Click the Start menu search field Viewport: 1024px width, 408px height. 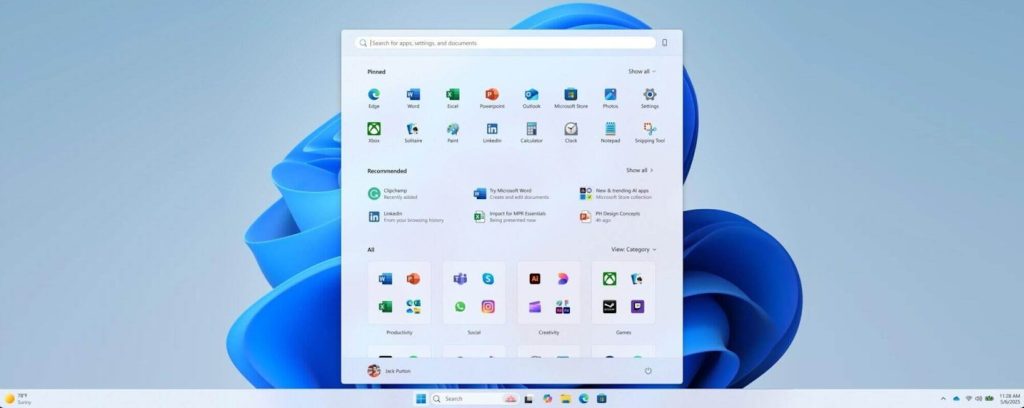tap(505, 43)
